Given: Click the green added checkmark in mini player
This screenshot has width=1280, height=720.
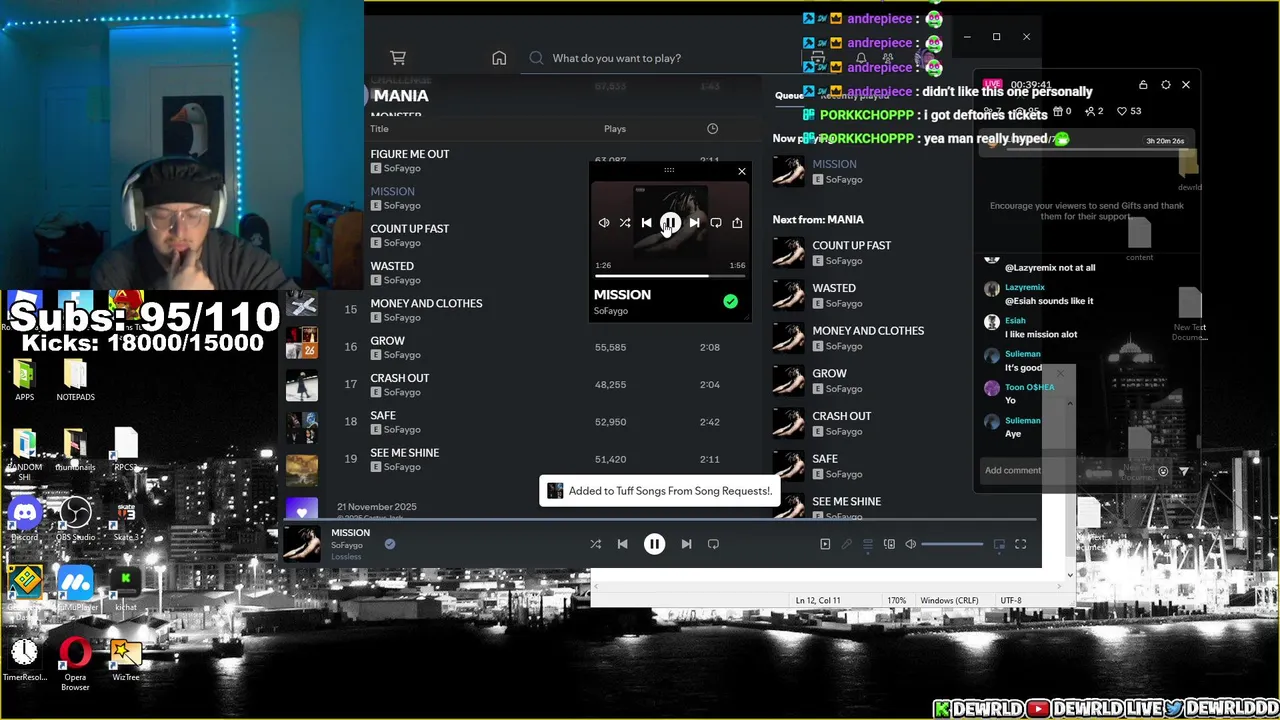Looking at the screenshot, I should pos(730,302).
